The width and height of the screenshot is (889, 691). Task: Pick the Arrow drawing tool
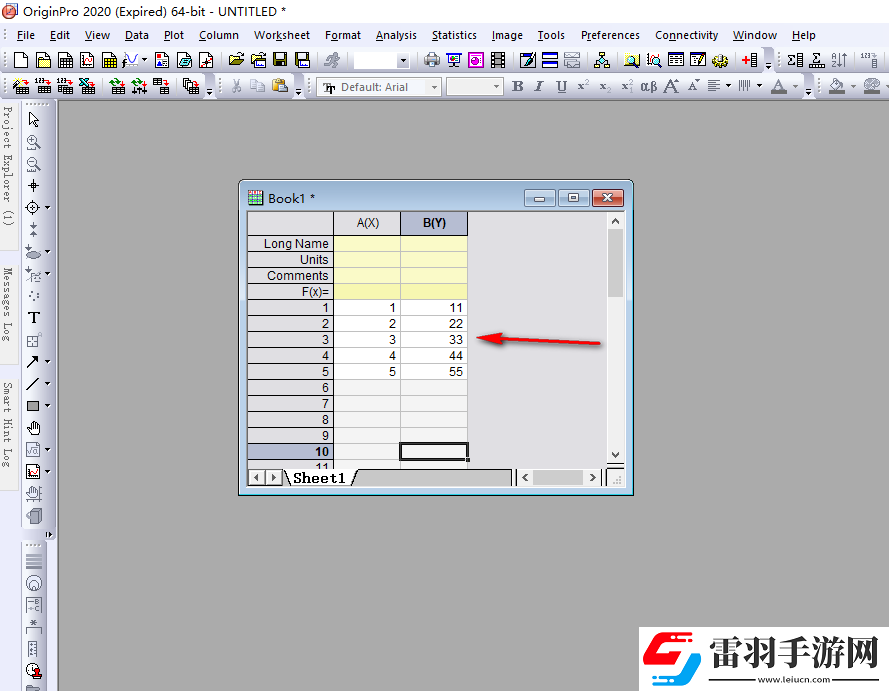pyautogui.click(x=33, y=362)
